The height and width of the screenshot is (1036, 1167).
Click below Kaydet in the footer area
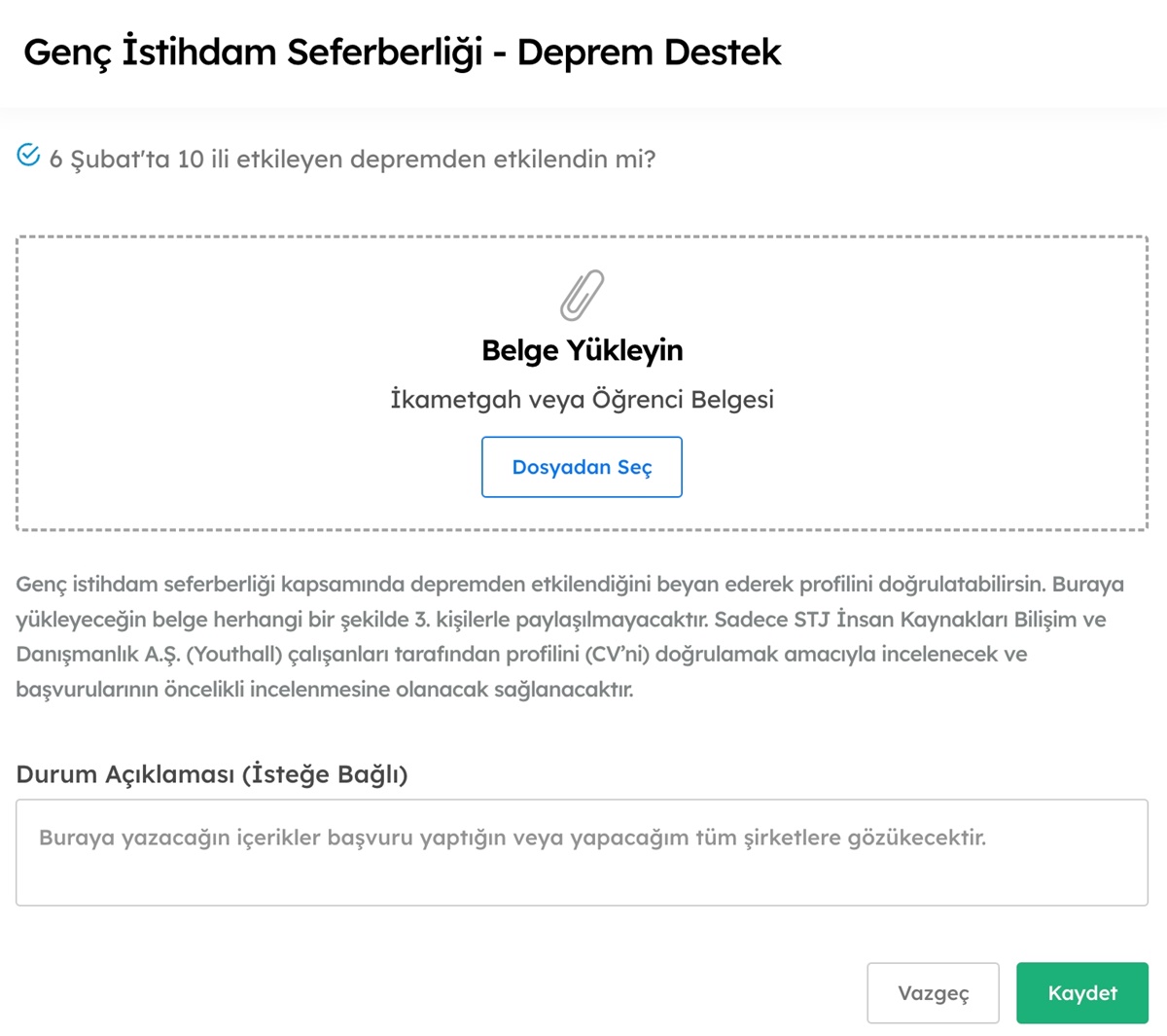coord(1081,1029)
